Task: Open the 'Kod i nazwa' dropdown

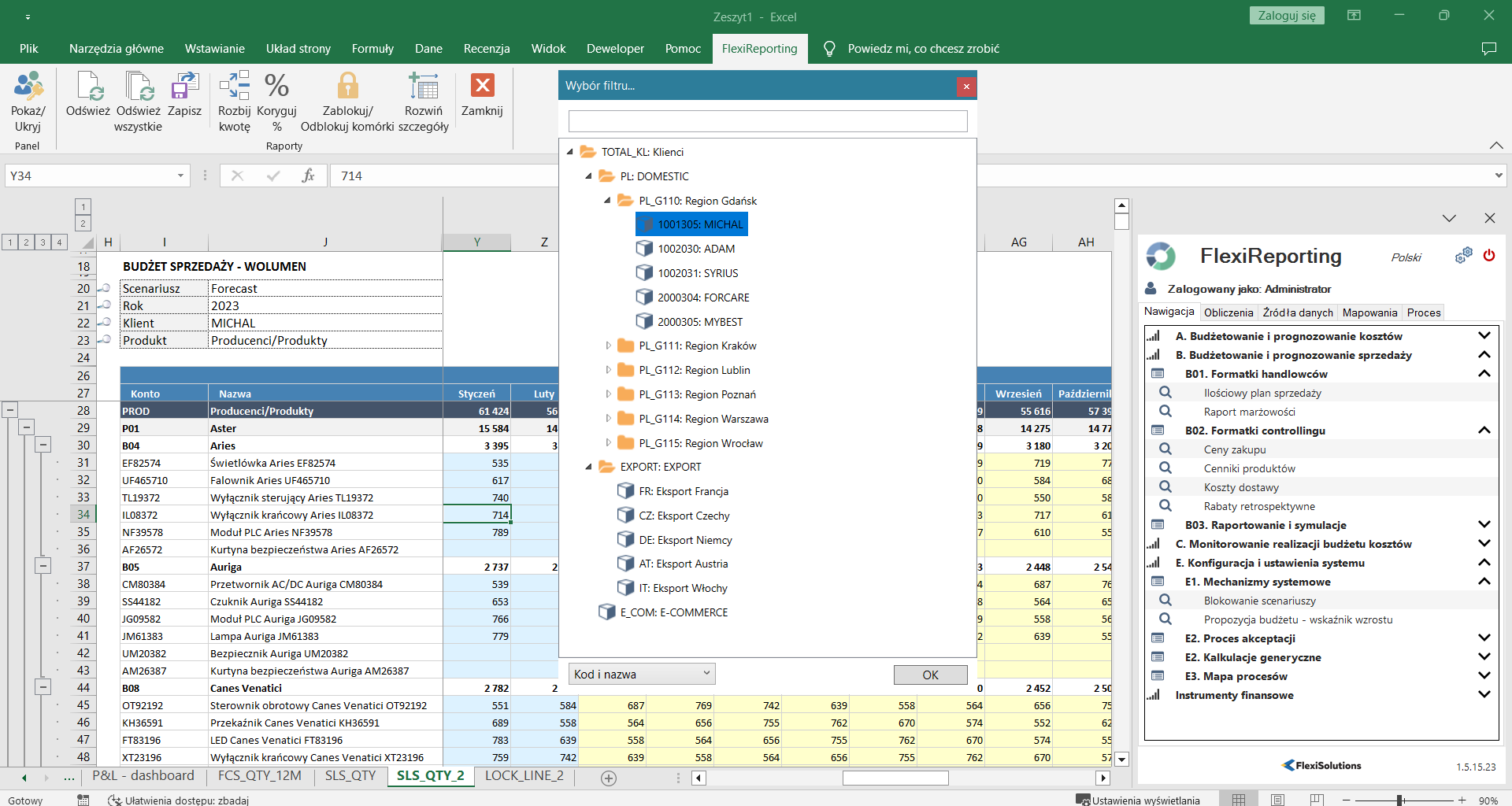Action: tap(642, 674)
